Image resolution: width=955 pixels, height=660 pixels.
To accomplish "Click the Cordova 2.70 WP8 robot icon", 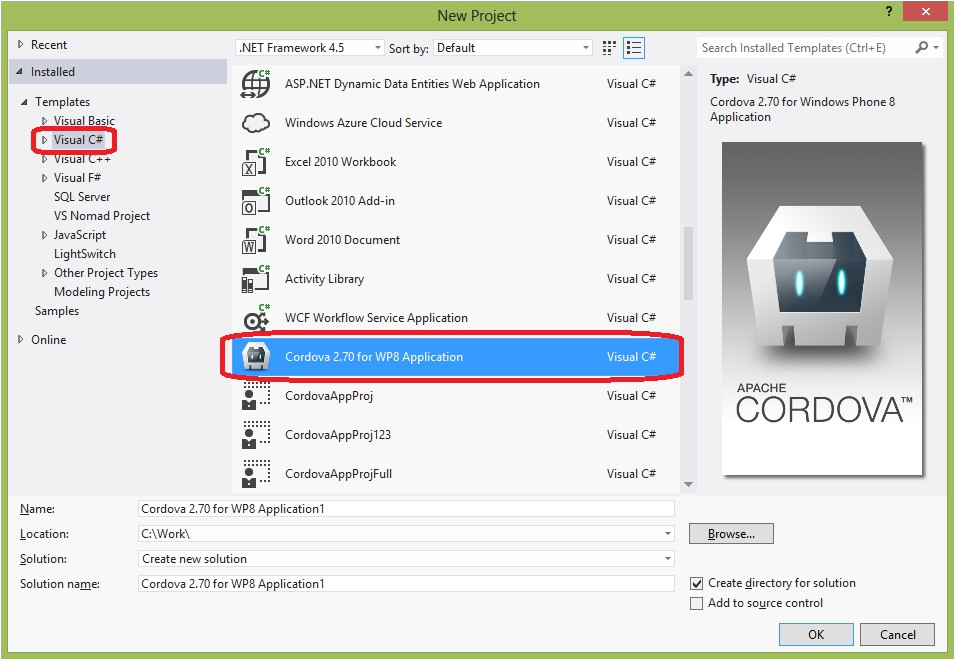I will 256,357.
